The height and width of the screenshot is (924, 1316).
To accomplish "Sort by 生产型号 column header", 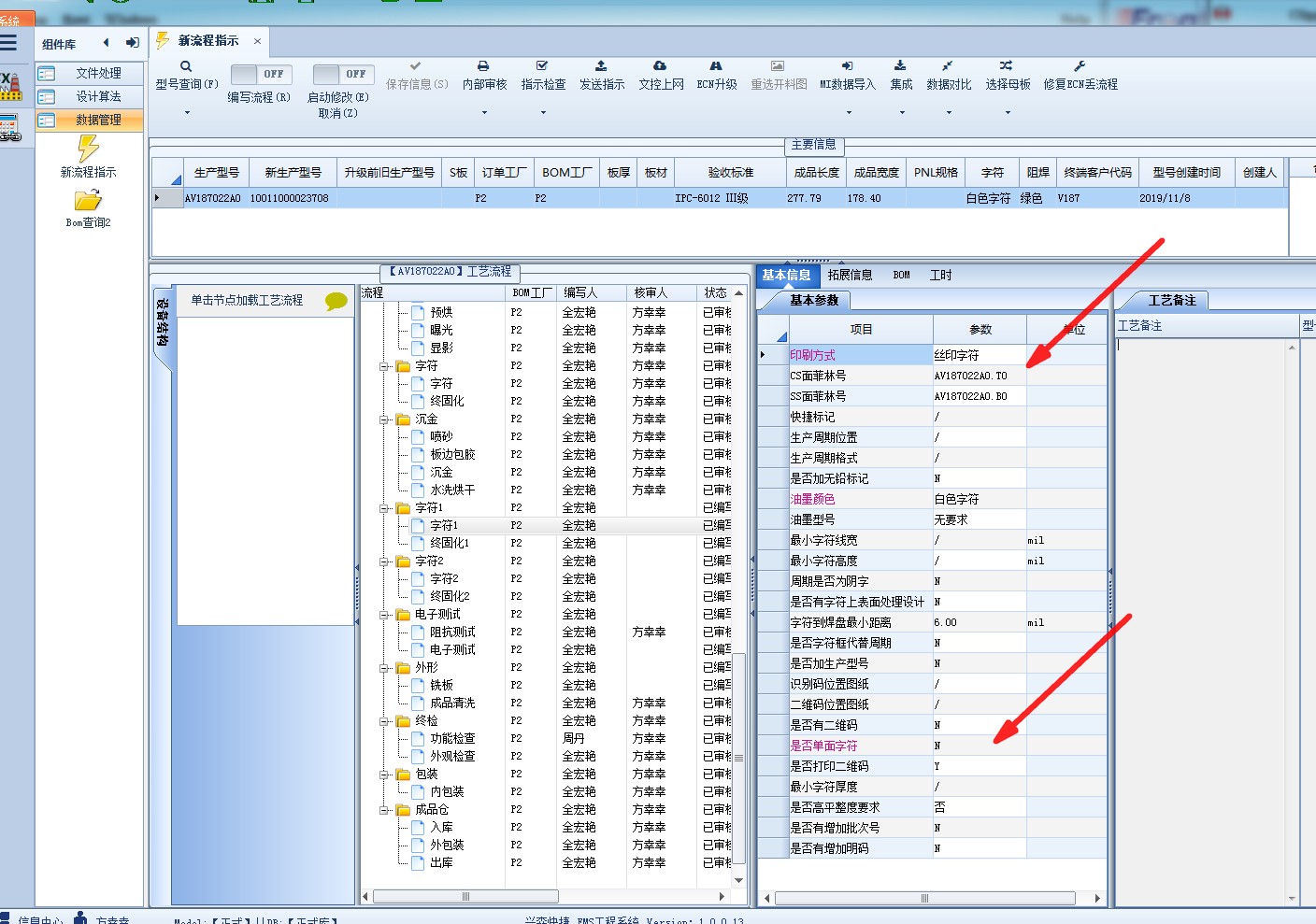I will tap(216, 173).
